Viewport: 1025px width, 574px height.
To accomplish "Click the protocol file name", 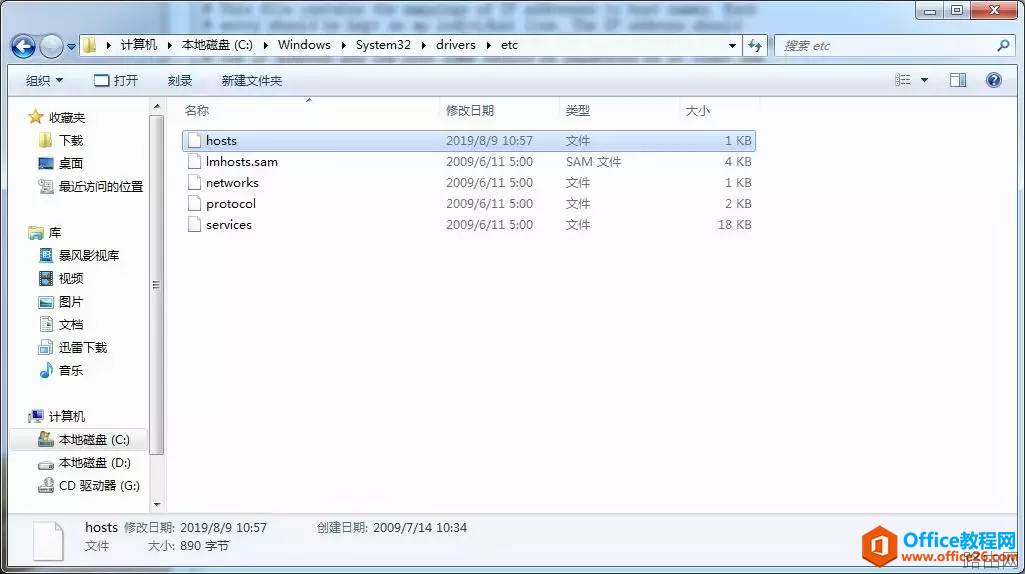I will point(231,203).
